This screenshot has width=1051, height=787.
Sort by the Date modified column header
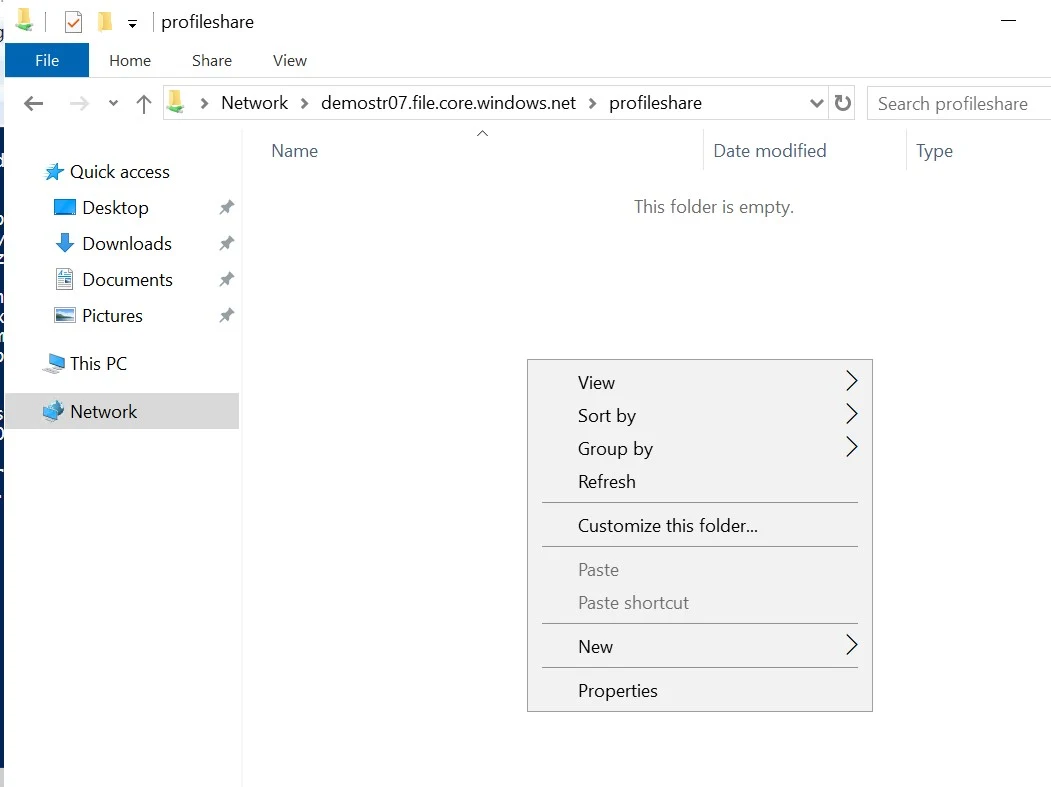[x=769, y=151]
